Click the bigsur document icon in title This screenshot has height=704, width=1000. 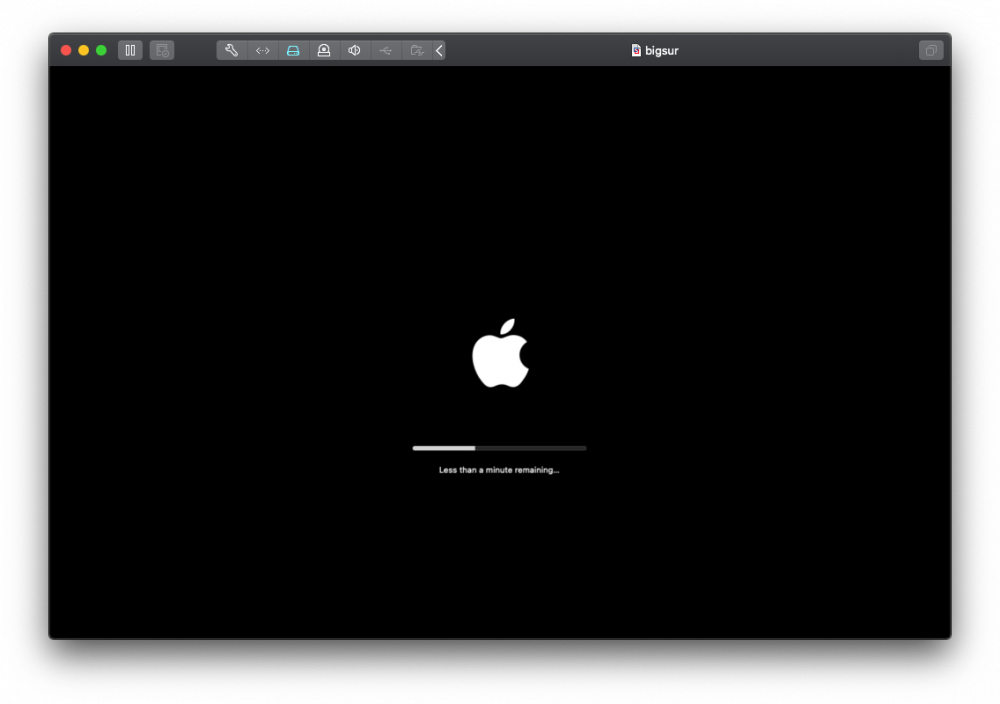636,50
